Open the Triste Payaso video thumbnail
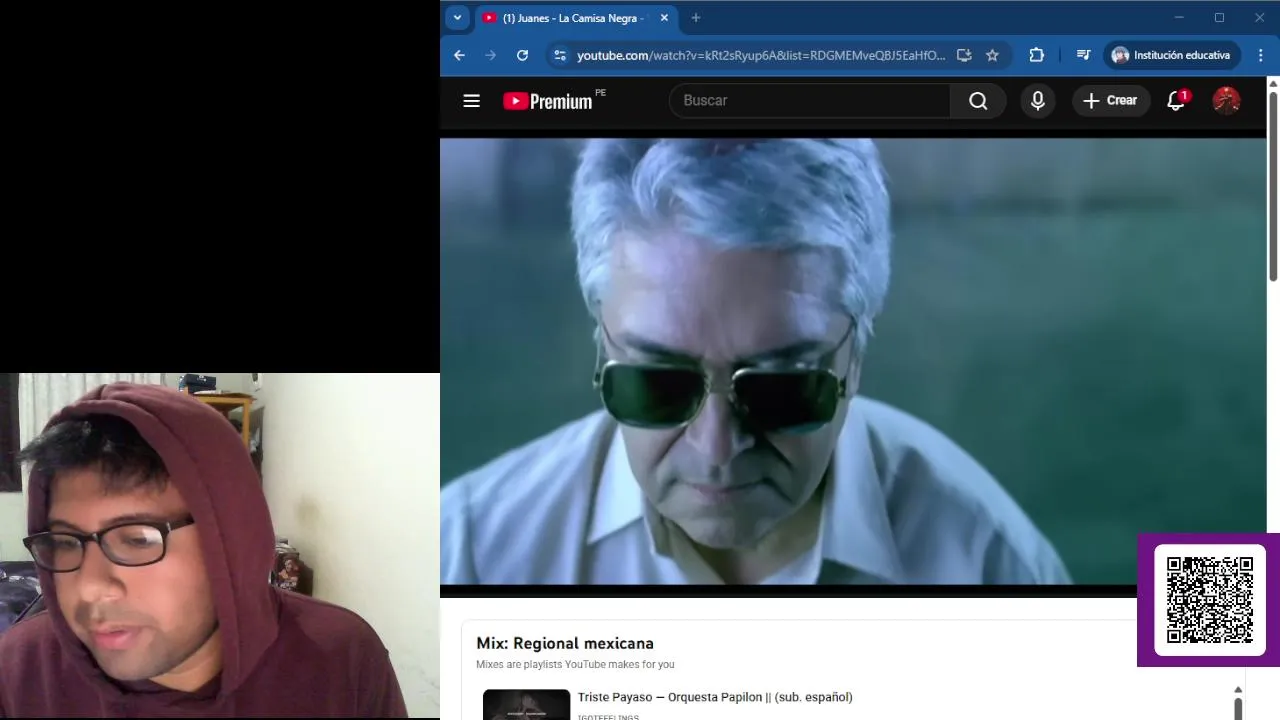Viewport: 1280px width, 720px height. (x=526, y=704)
